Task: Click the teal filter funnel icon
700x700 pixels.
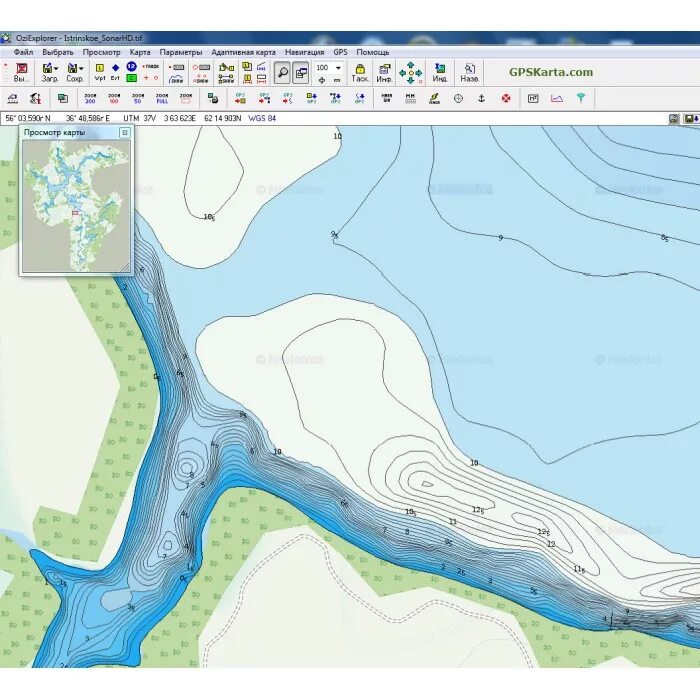Action: tap(581, 98)
